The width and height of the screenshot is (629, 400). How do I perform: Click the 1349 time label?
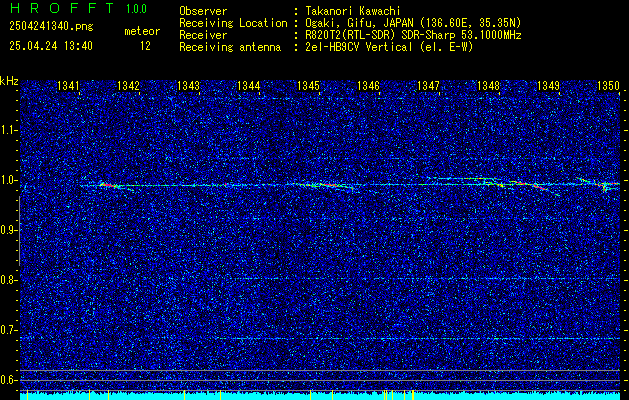click(548, 85)
